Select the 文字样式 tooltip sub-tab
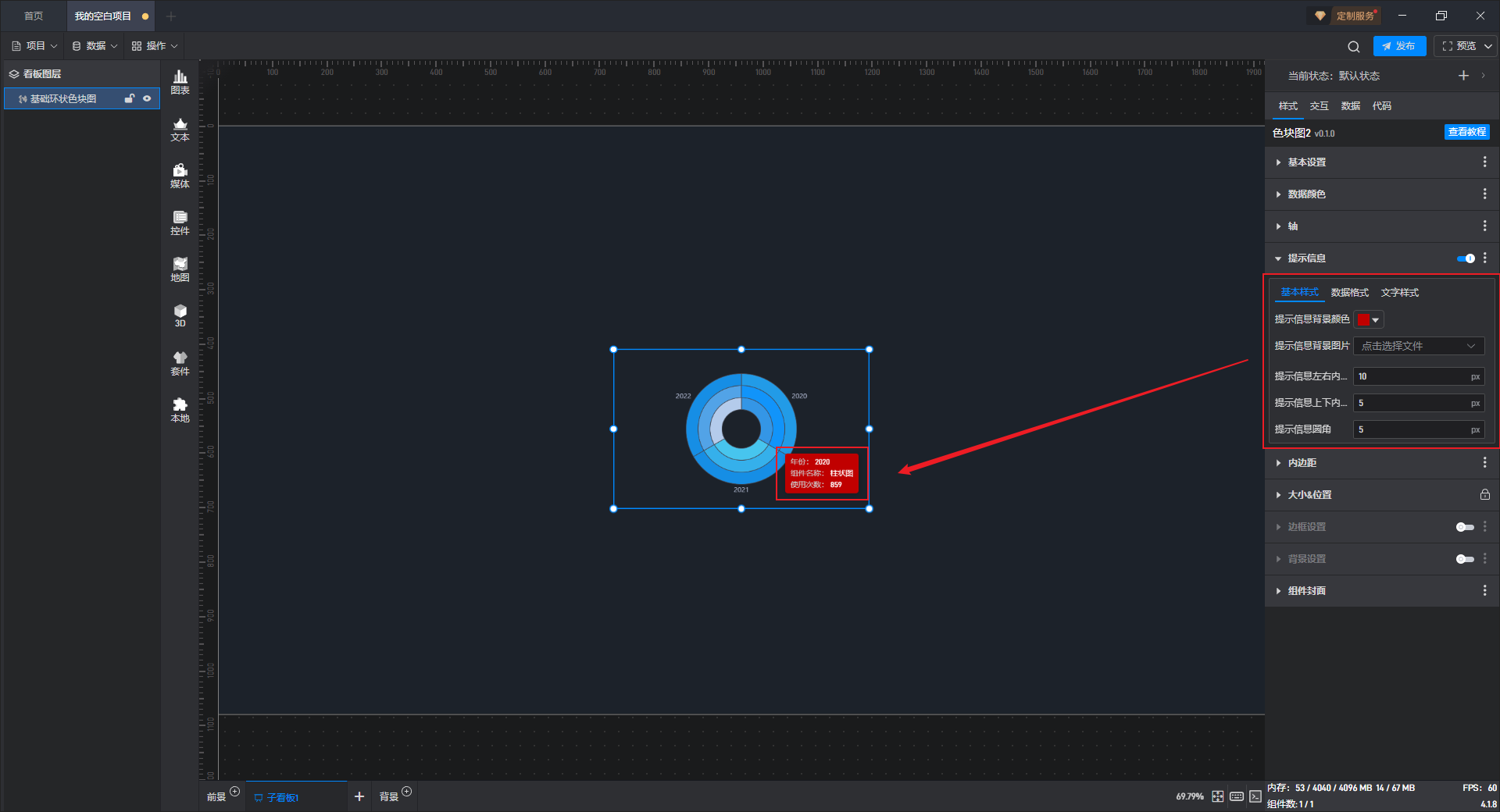1500x812 pixels. pyautogui.click(x=1399, y=293)
